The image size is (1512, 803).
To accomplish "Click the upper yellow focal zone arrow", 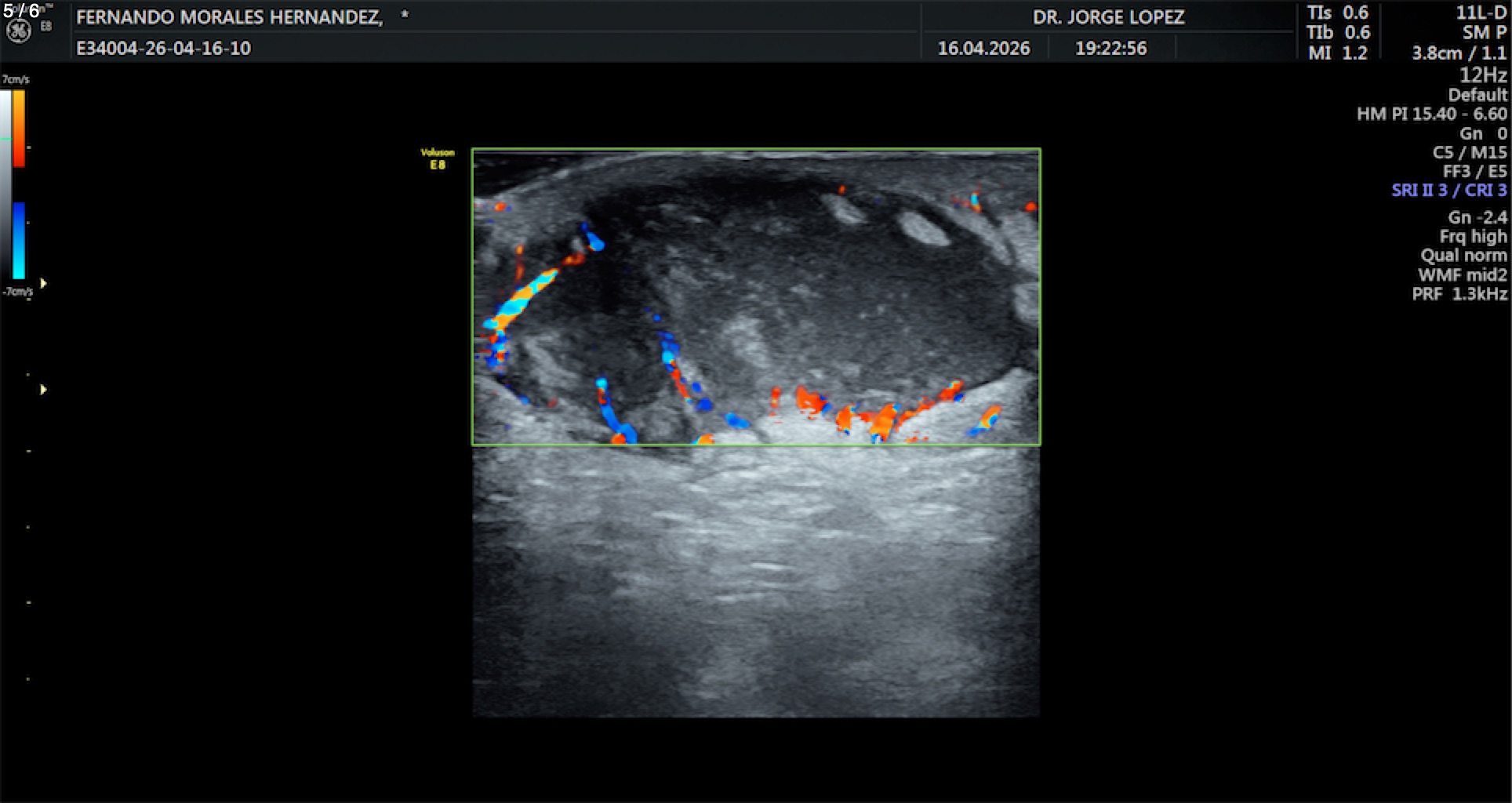I will 43,283.
